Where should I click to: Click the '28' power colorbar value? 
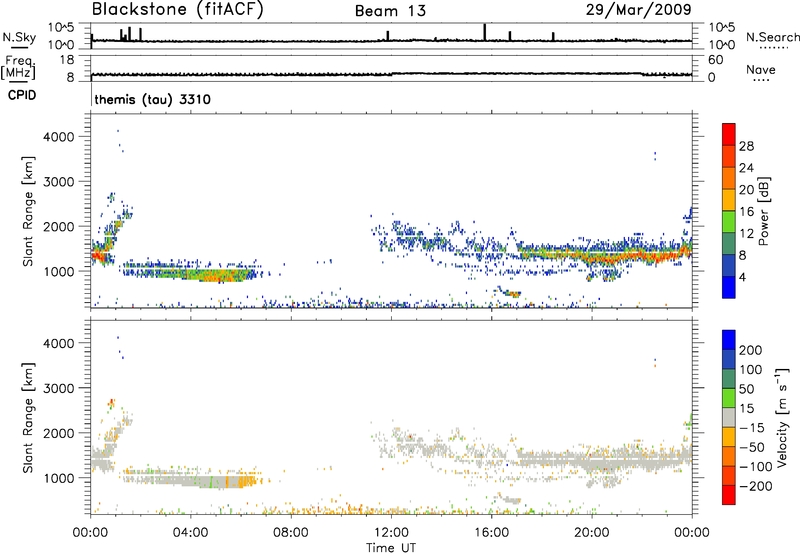pos(746,146)
